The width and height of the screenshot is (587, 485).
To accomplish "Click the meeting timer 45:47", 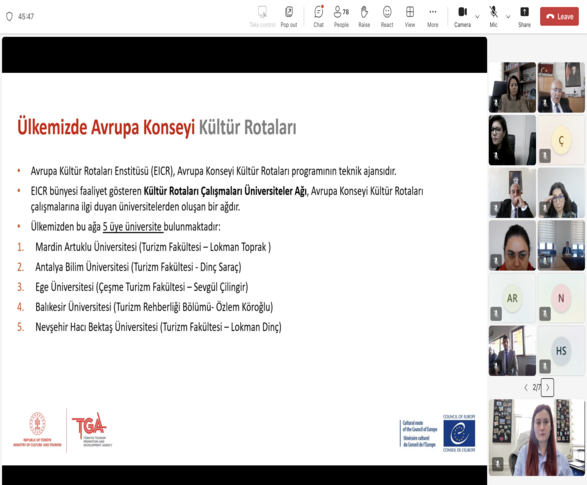I will click(26, 16).
